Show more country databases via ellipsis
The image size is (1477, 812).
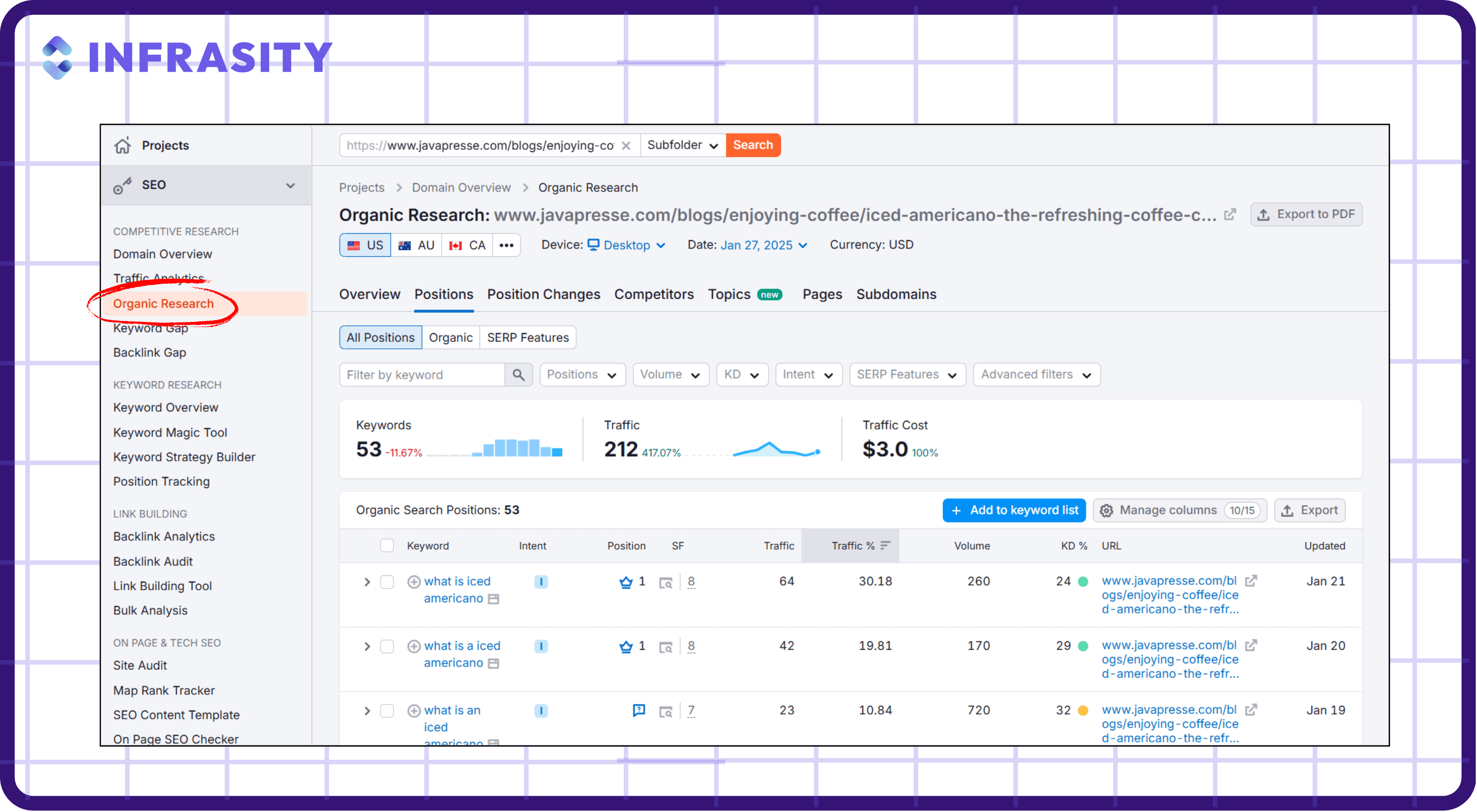pos(506,245)
